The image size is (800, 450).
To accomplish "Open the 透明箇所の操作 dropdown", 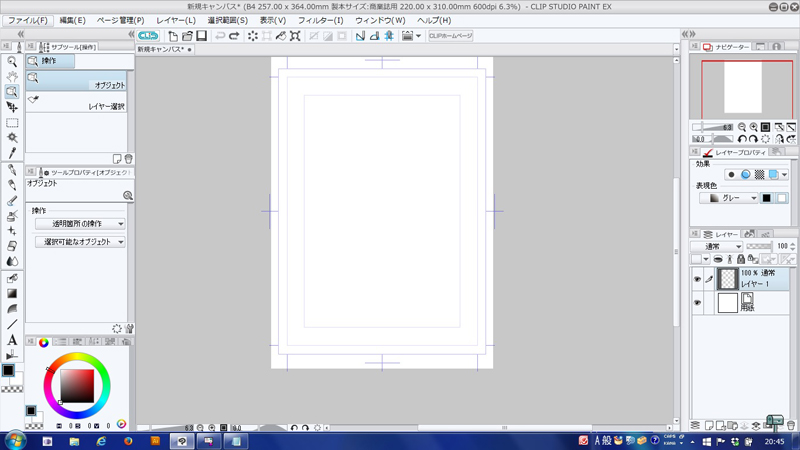I will tap(80, 224).
